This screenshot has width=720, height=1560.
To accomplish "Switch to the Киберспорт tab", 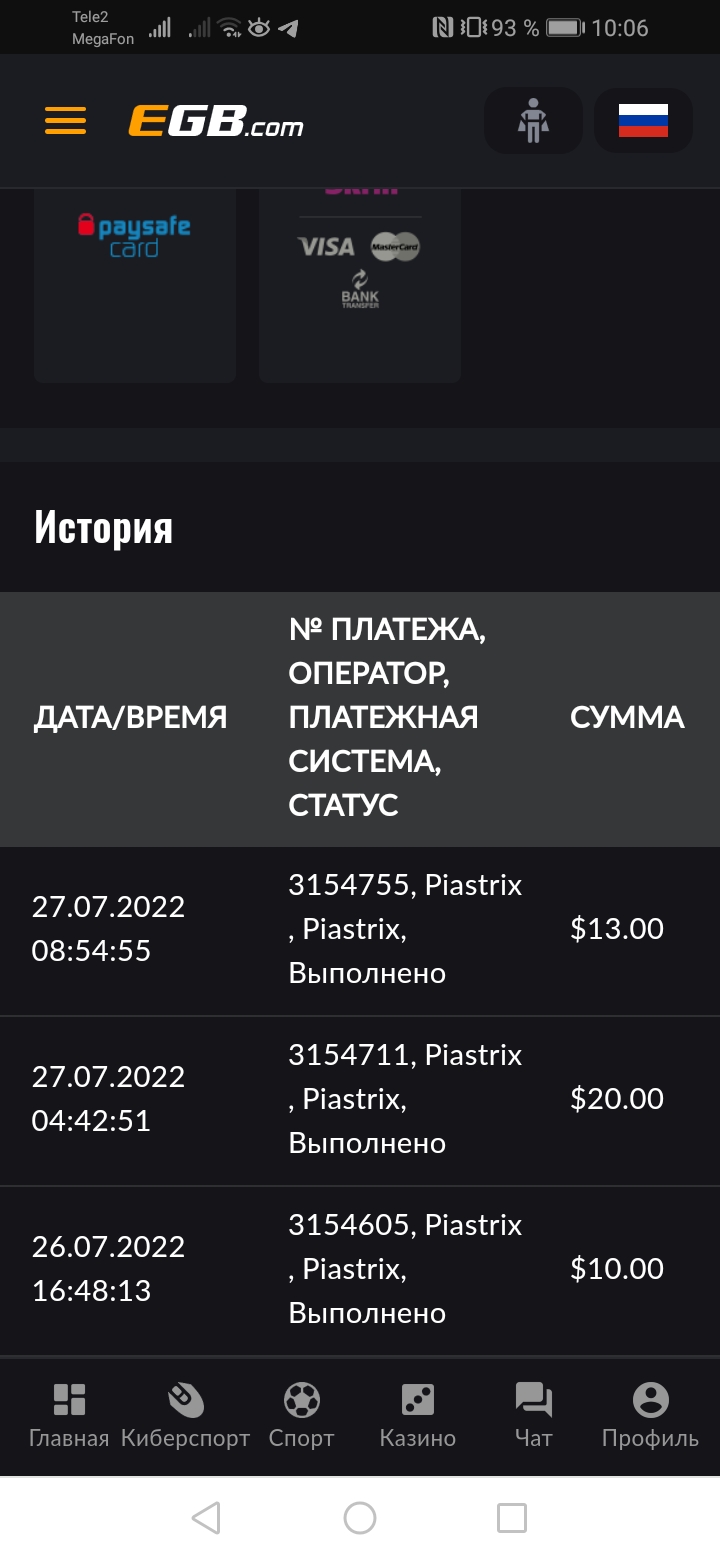I will 185,1415.
